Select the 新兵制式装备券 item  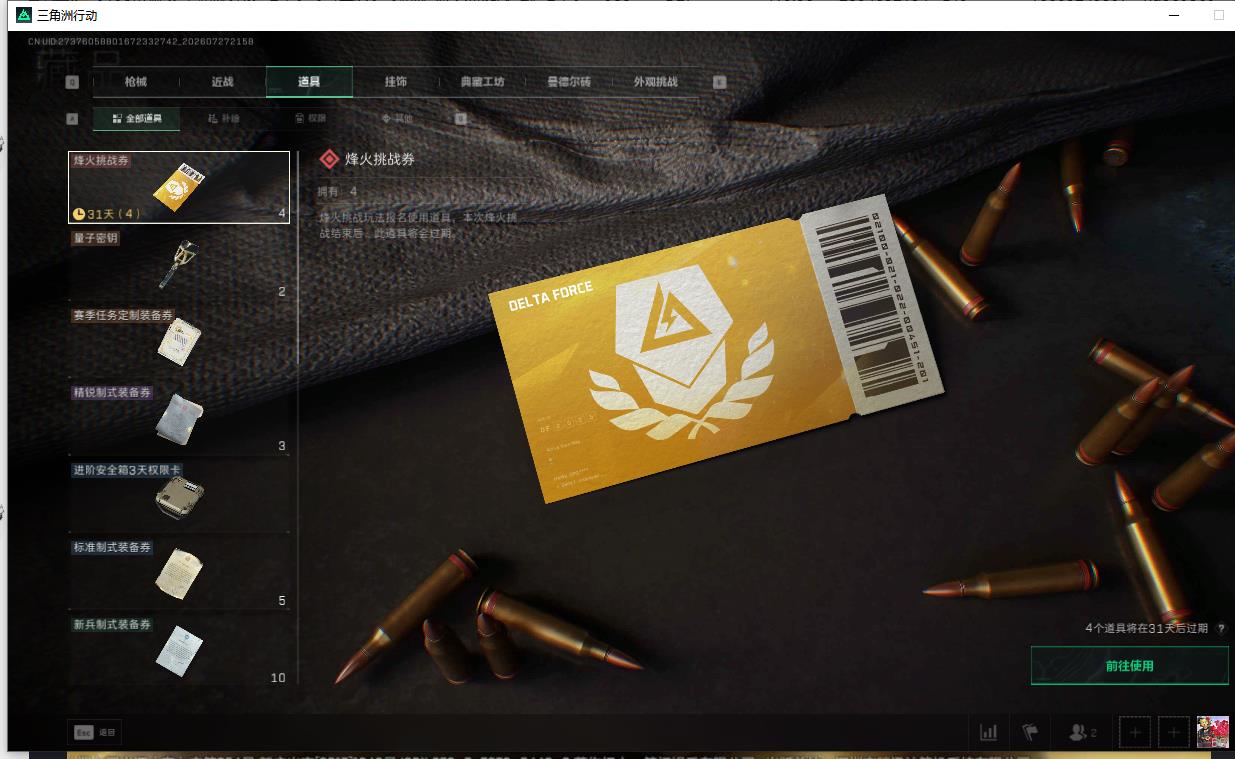point(179,651)
